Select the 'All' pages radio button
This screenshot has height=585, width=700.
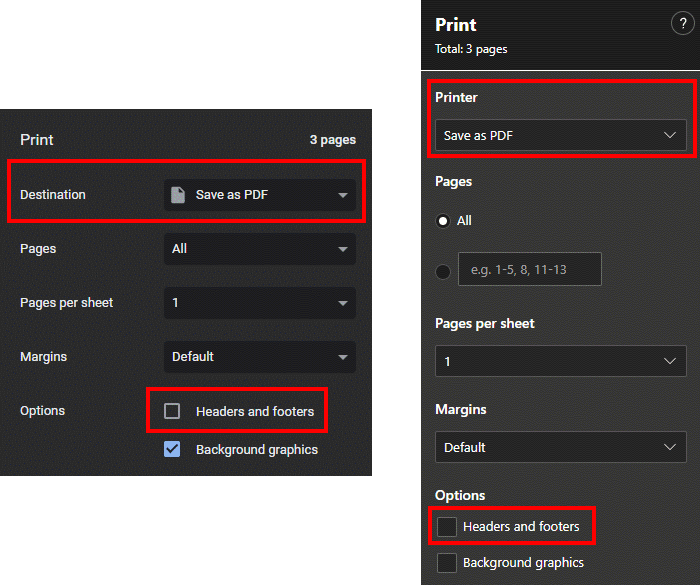point(443,221)
